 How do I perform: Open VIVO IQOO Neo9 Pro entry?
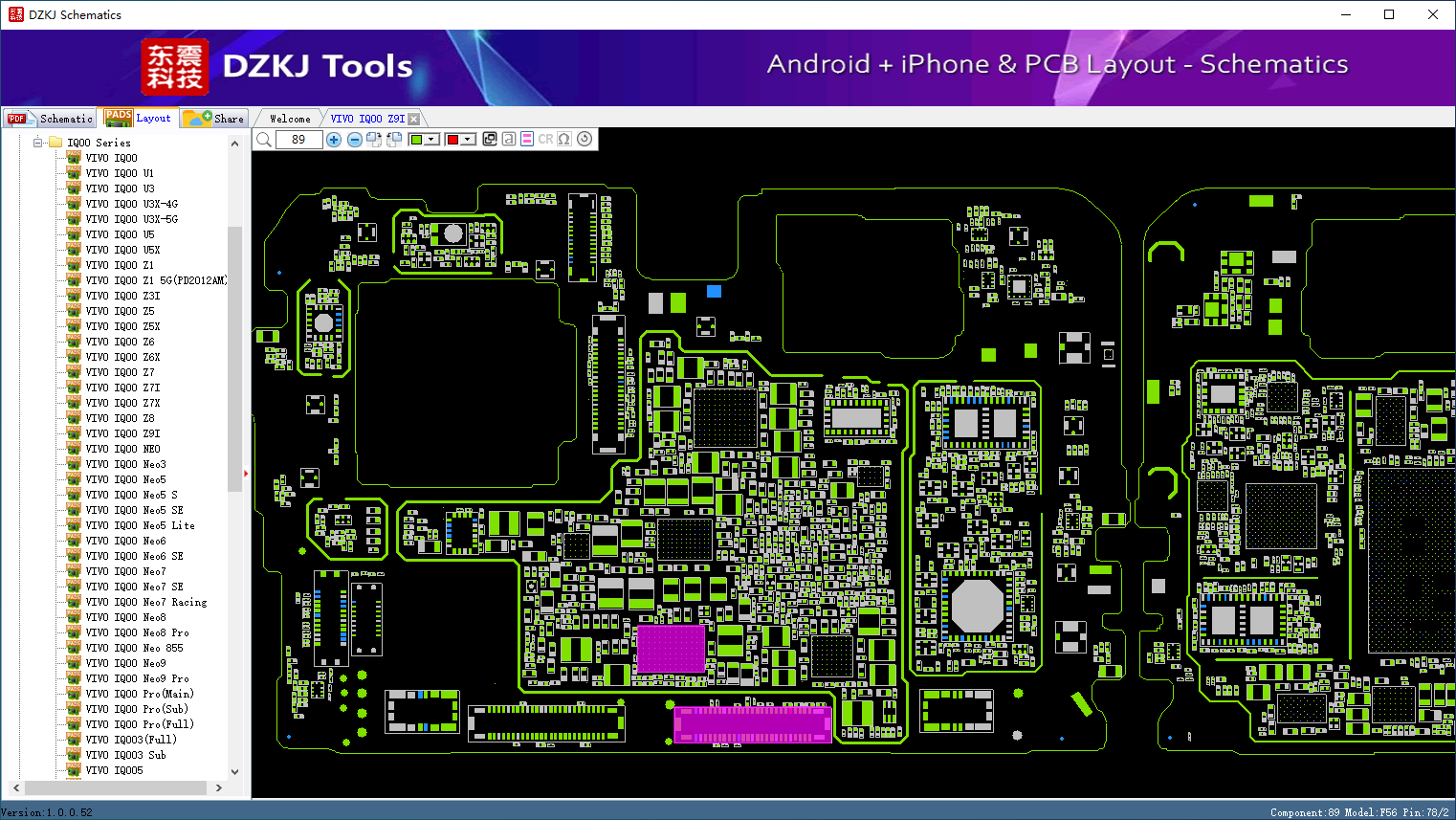tap(137, 678)
